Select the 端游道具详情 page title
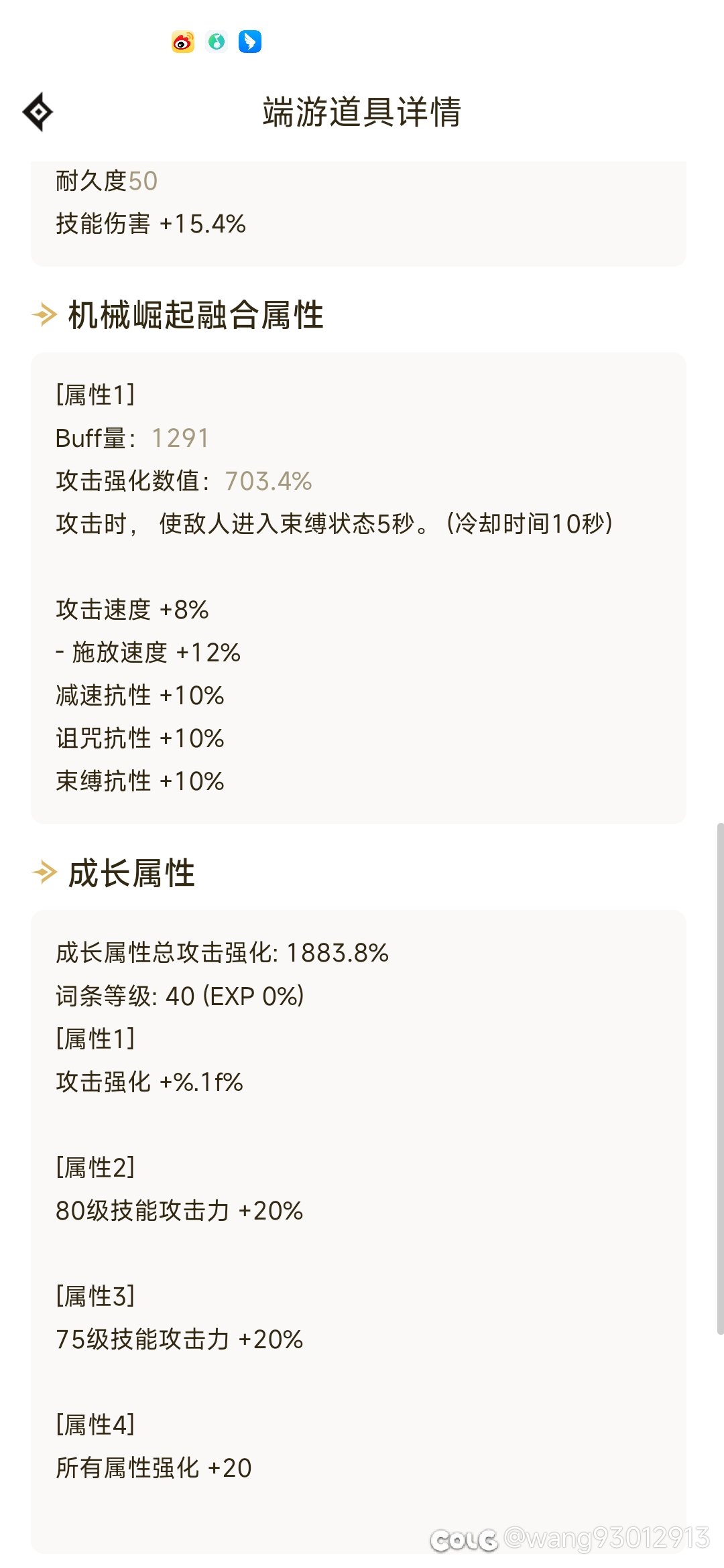The width and height of the screenshot is (724, 1568). point(362,112)
